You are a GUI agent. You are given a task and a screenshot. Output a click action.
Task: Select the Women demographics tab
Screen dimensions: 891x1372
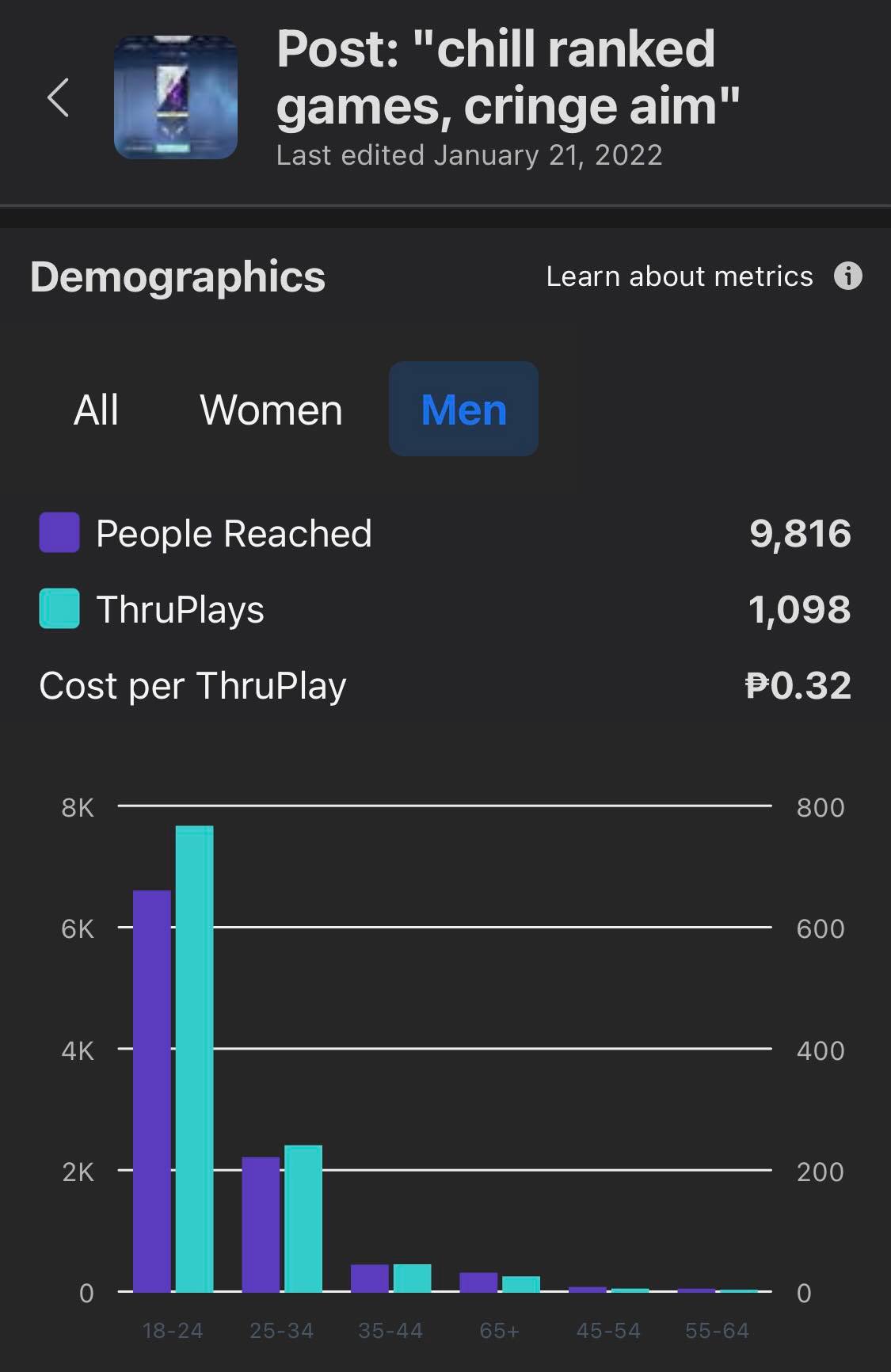[271, 410]
